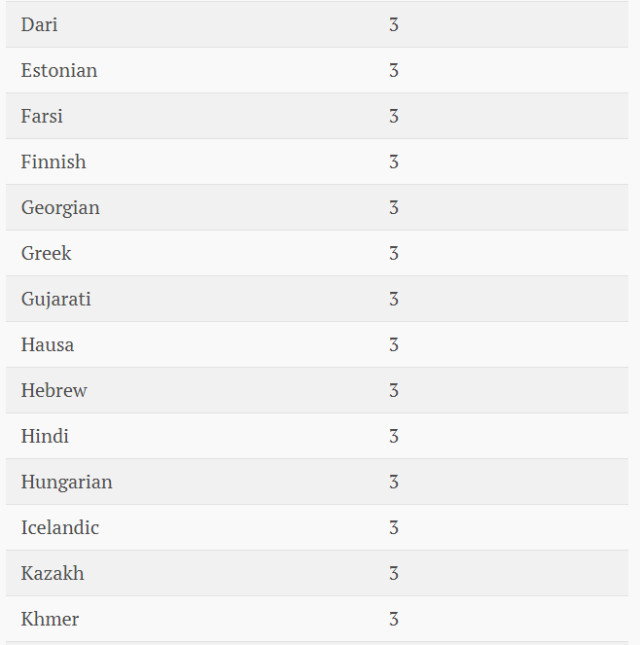Click the Georgian language cell
The width and height of the screenshot is (640, 645).
60,208
